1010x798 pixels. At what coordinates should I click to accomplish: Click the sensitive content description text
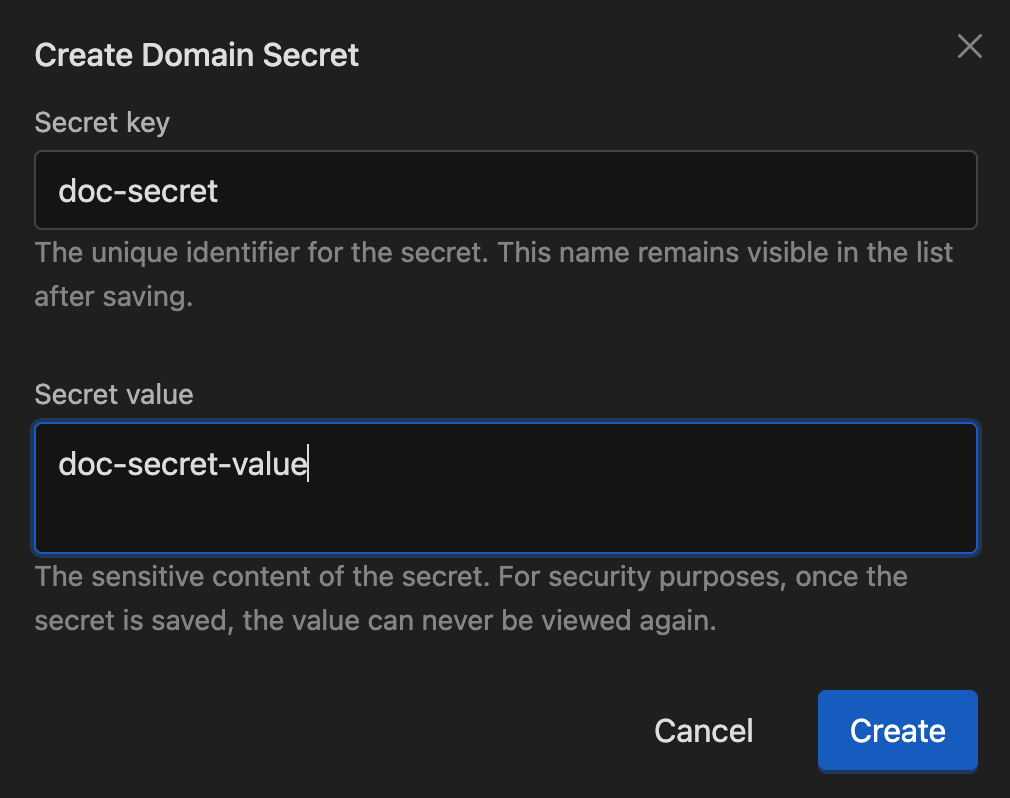click(x=471, y=597)
